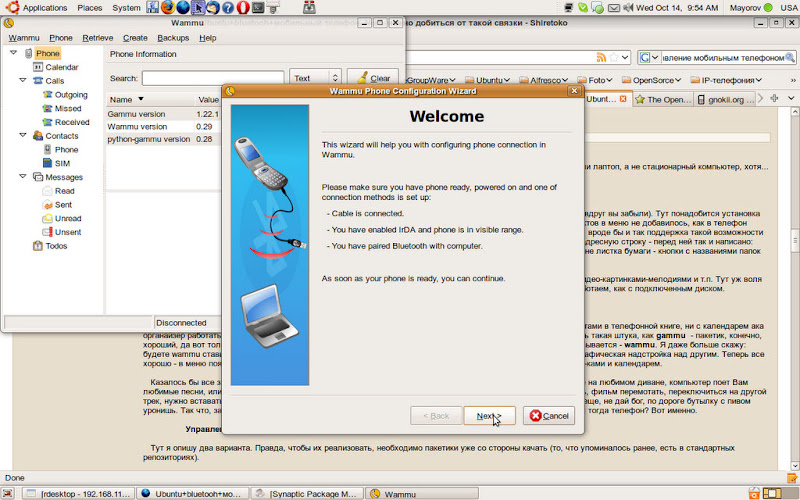The width and height of the screenshot is (800, 500).
Task: Click the mail envelope tray icon
Action: point(614,8)
